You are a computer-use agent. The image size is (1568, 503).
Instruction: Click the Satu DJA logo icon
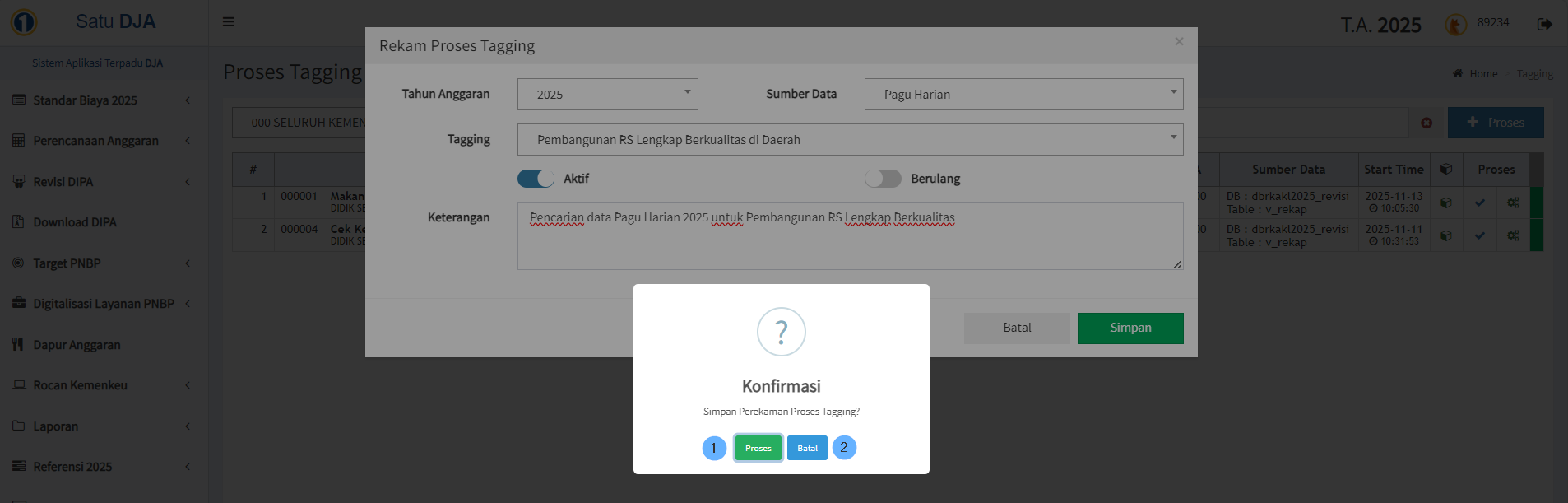tap(24, 22)
